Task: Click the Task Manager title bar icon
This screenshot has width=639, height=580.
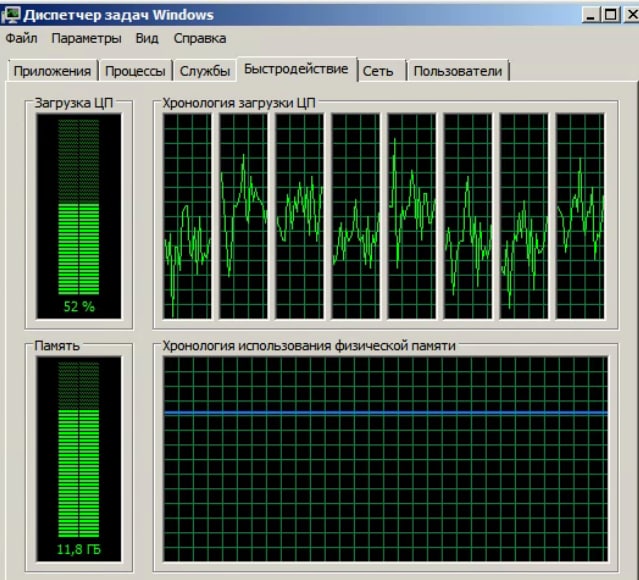Action: pyautogui.click(x=11, y=15)
